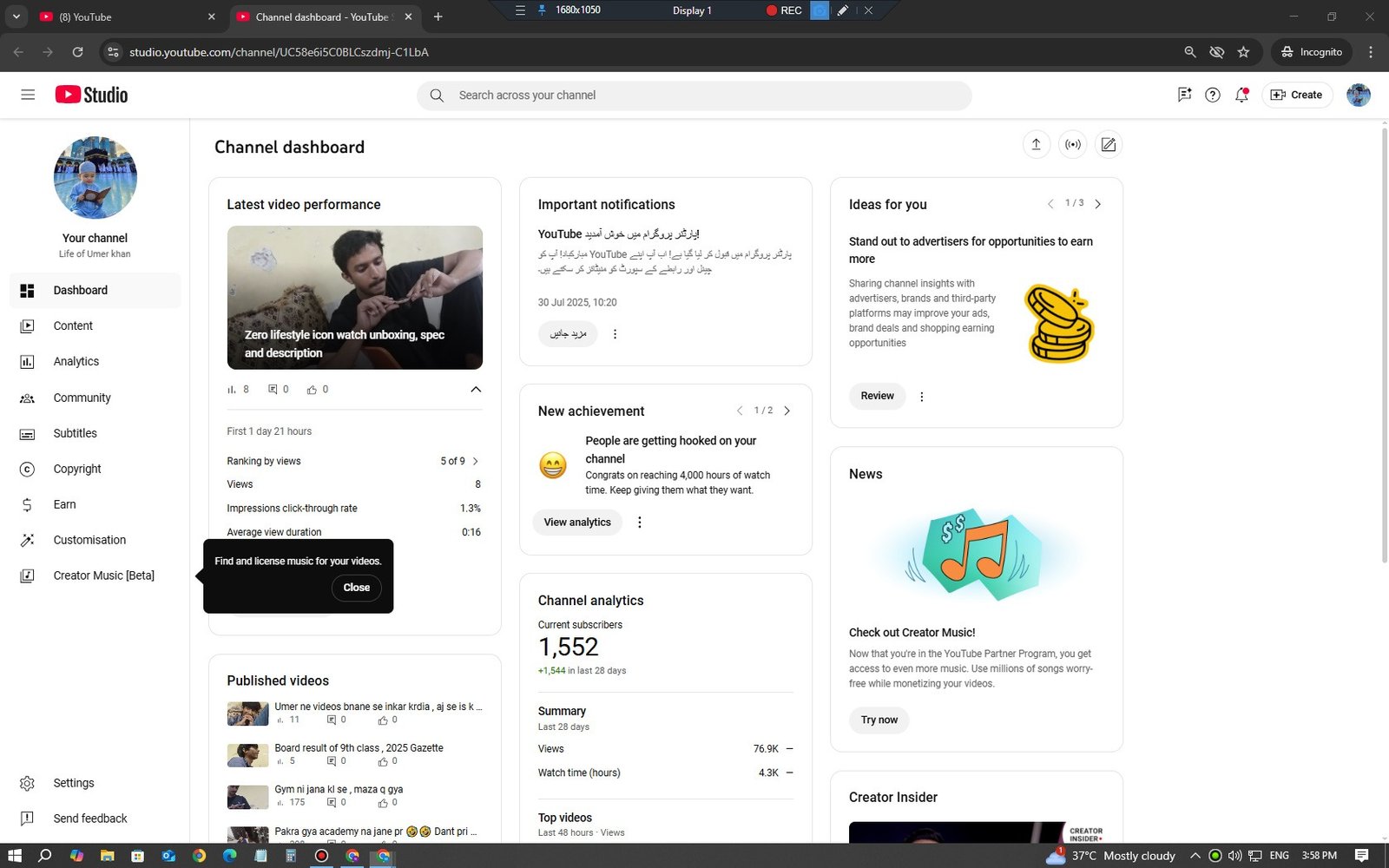1389x868 pixels.
Task: Switch to the (8) YouTube browser tab
Action: [x=127, y=16]
